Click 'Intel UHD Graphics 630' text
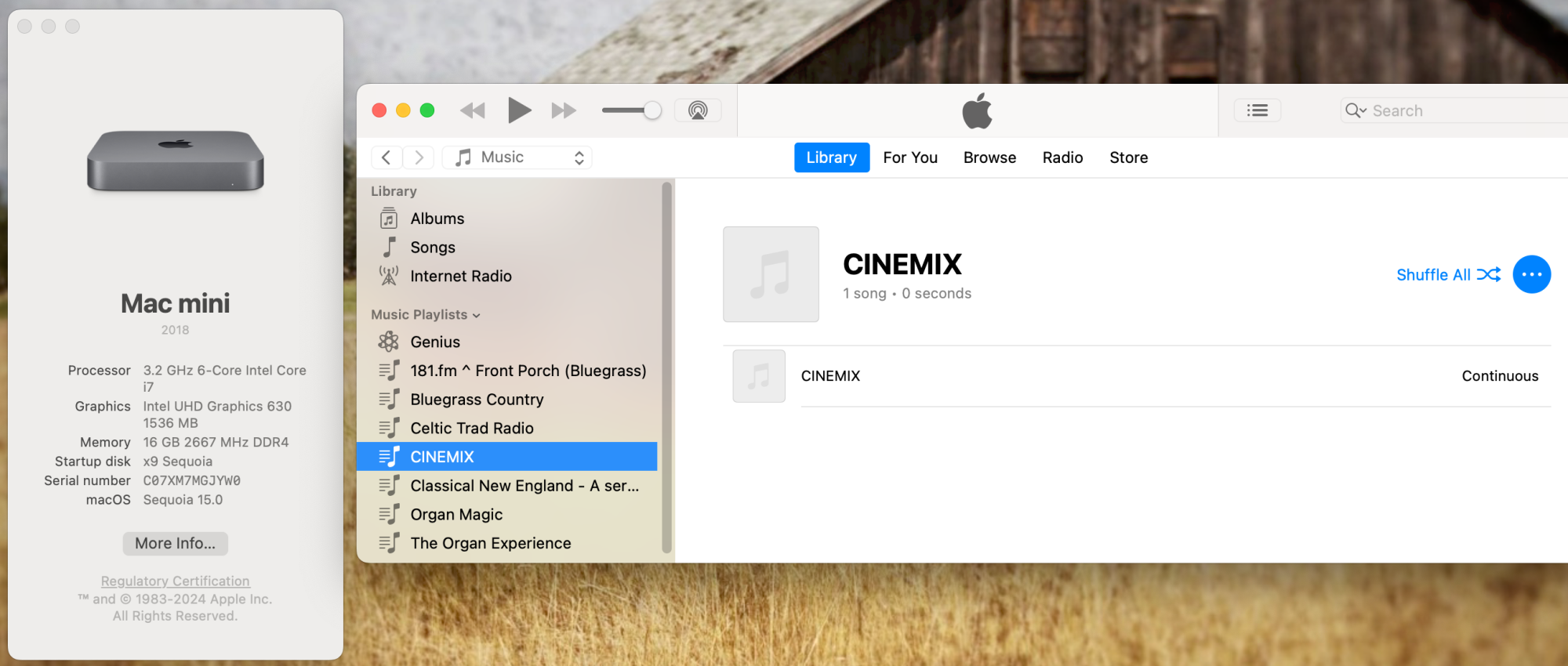Screen dimensions: 1568x666 click(217, 407)
